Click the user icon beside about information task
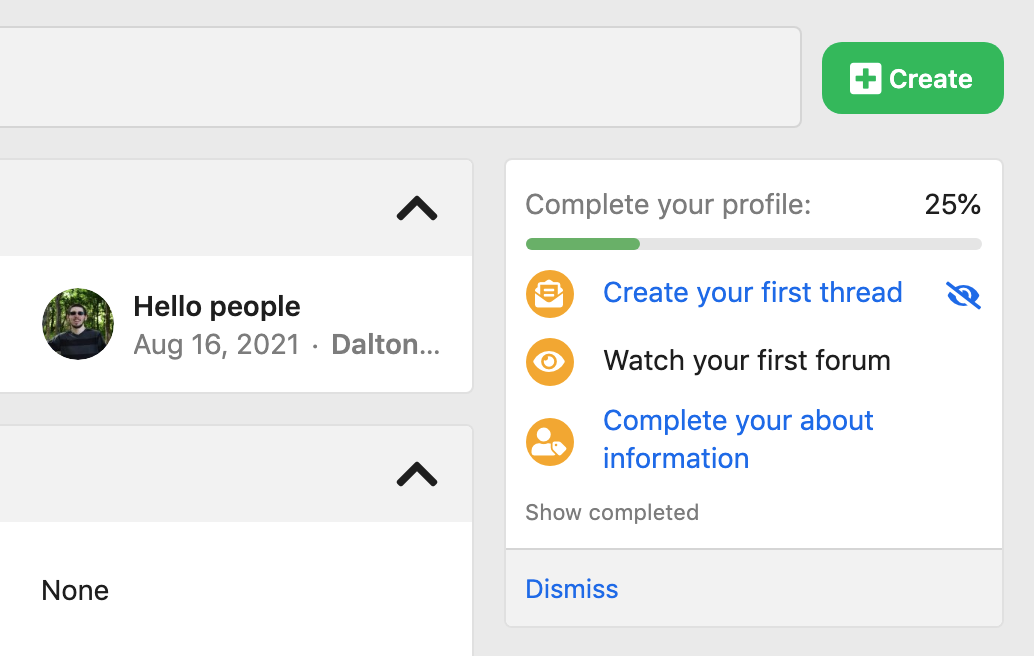This screenshot has width=1034, height=656. tap(549, 441)
